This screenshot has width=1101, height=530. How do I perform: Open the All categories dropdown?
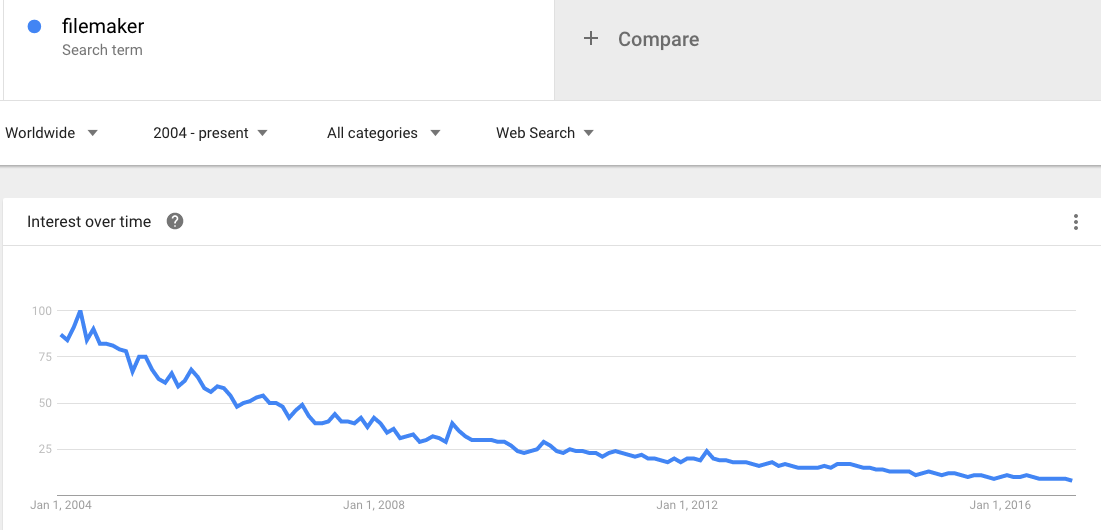pos(383,133)
